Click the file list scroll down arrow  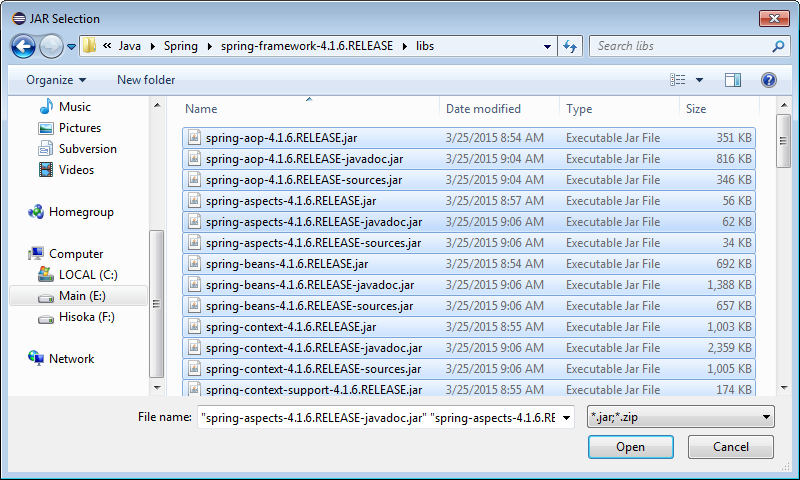[x=784, y=388]
